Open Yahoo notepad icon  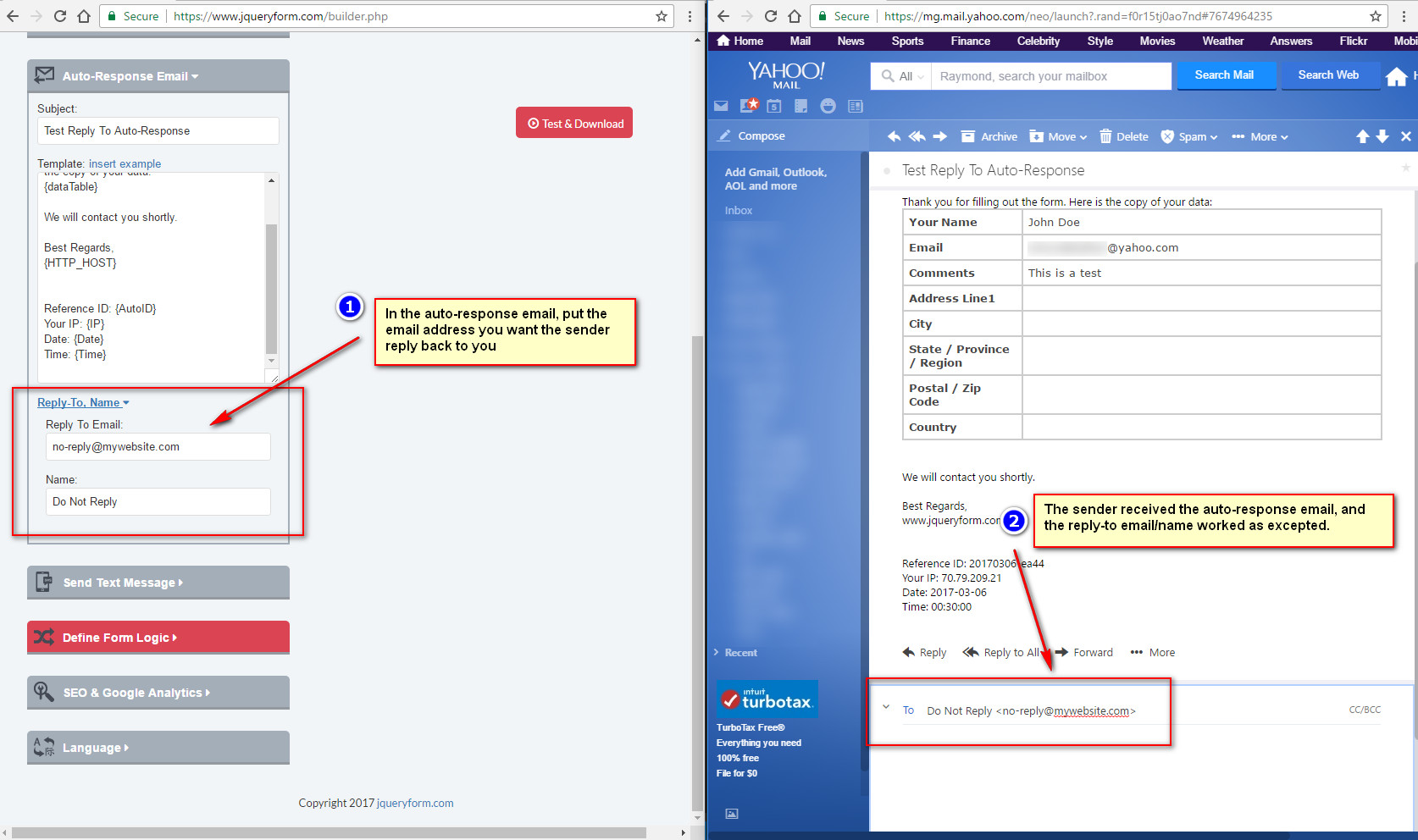[x=800, y=106]
